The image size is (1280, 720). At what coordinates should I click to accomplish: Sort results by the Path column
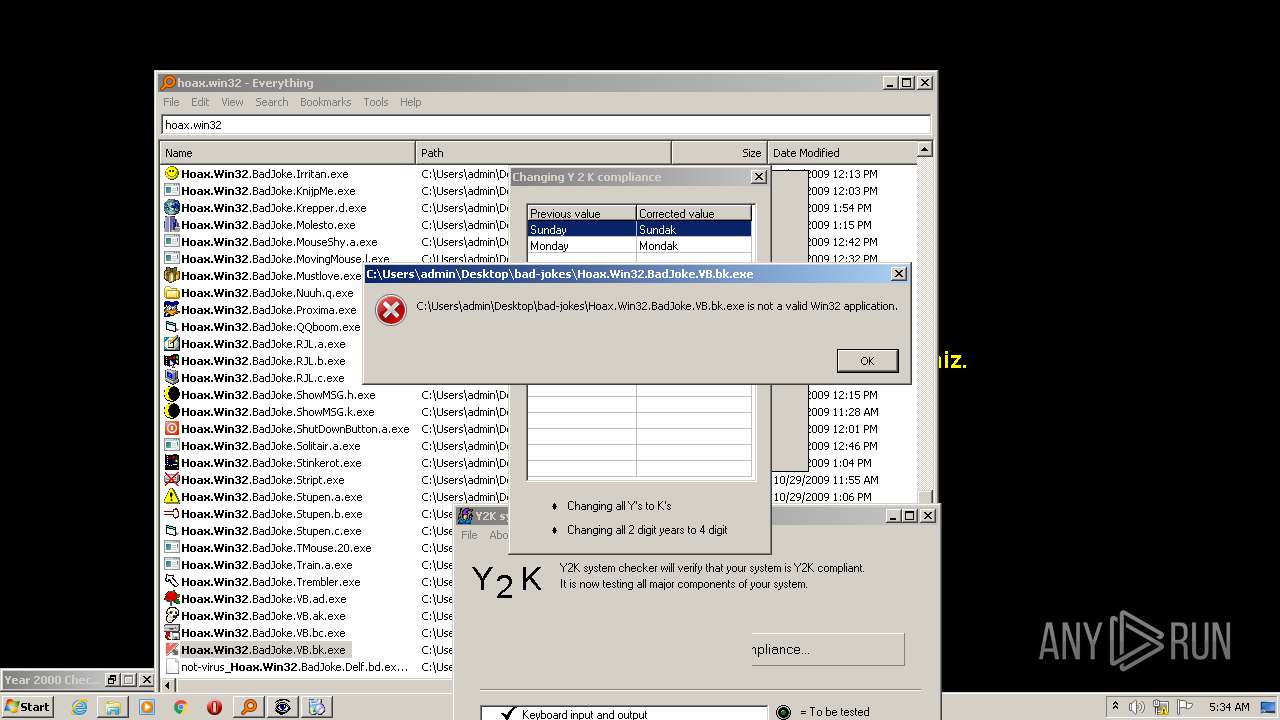543,152
